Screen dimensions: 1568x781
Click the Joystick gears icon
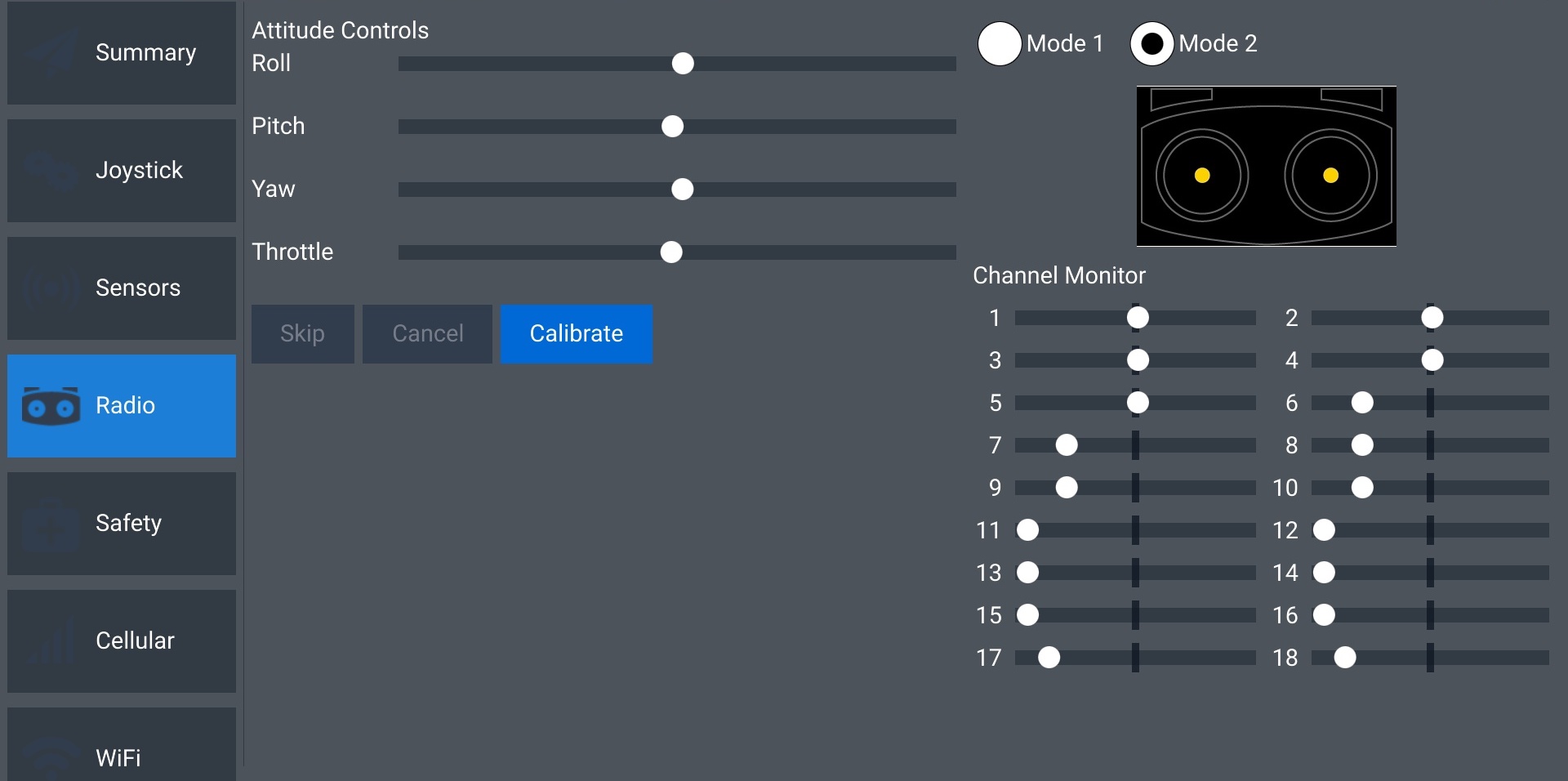point(51,171)
